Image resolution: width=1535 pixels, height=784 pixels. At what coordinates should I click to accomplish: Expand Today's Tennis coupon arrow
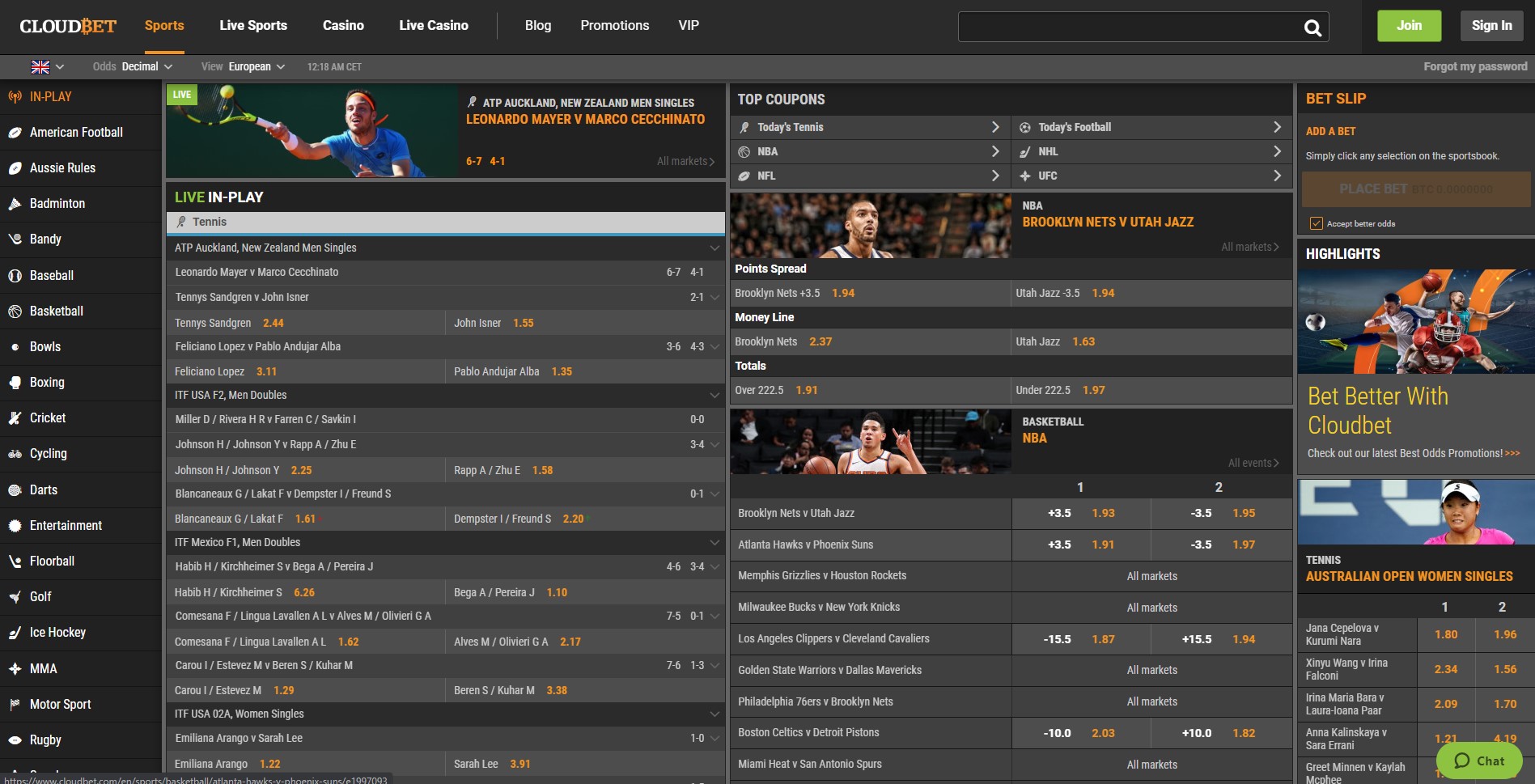click(x=995, y=127)
